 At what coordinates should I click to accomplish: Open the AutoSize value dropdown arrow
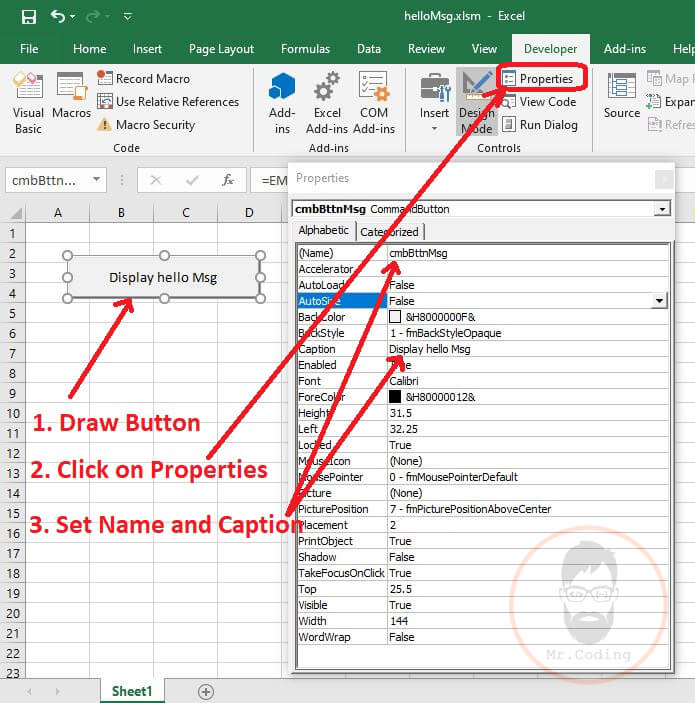pos(660,301)
